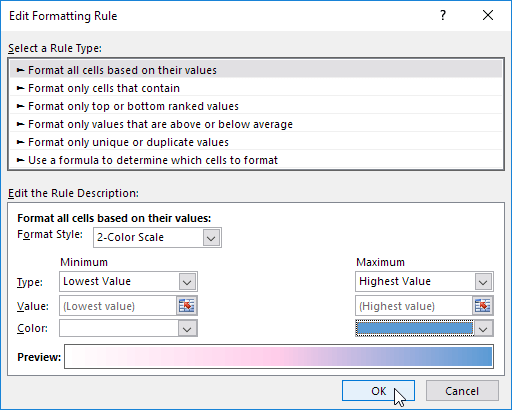
Task: Expand the Minimum Type Lowest Value dropdown
Action: pos(187,282)
